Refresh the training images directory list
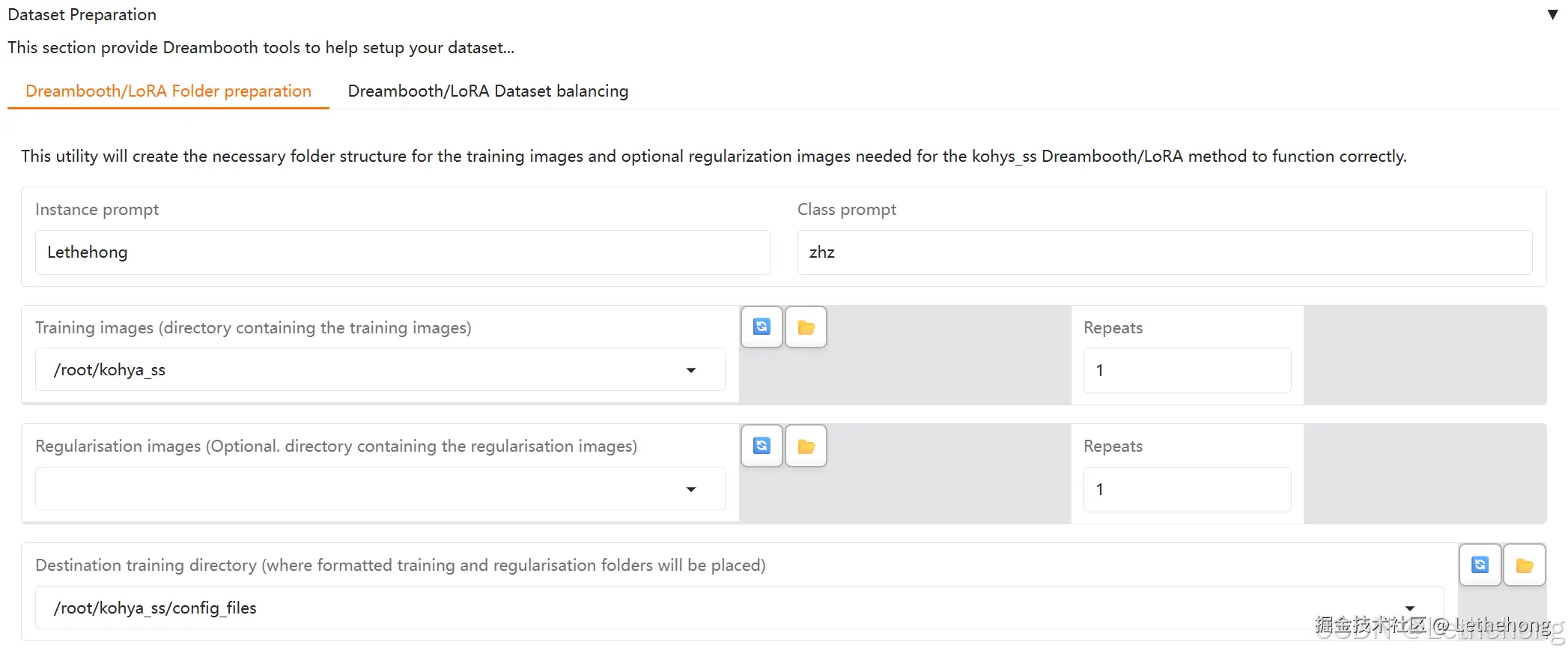1568x654 pixels. (762, 327)
